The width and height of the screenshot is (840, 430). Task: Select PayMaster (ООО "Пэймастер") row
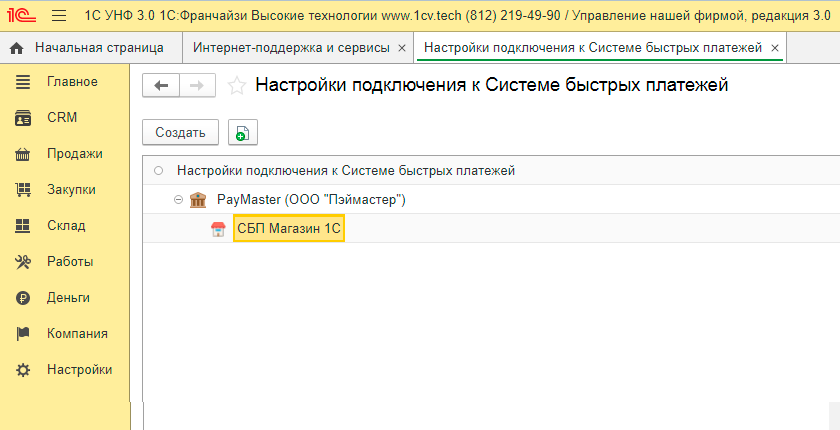(491, 200)
